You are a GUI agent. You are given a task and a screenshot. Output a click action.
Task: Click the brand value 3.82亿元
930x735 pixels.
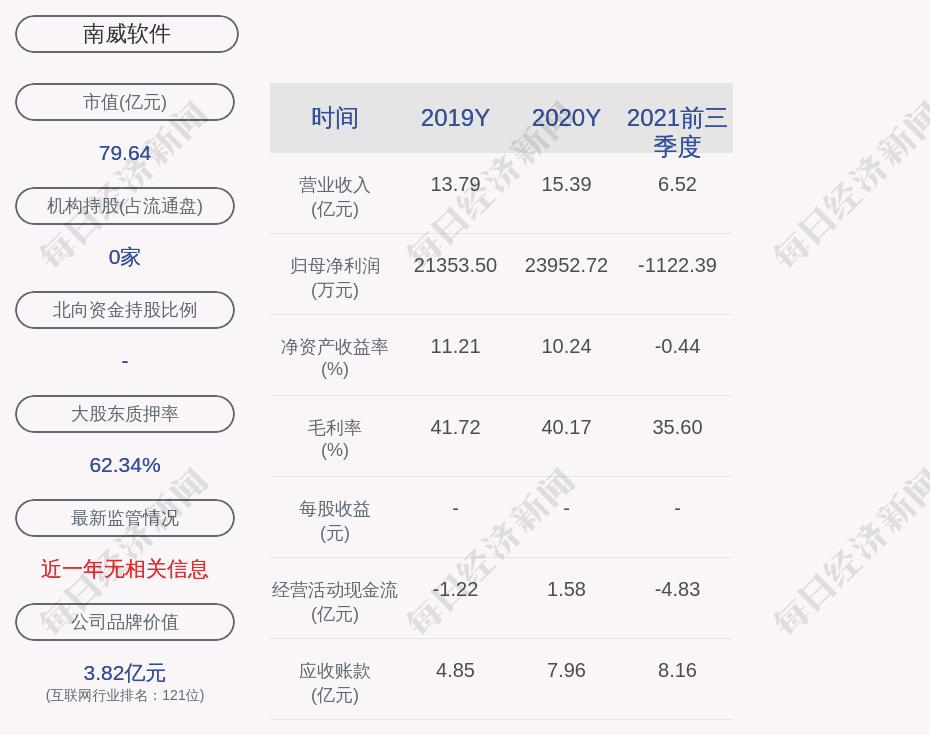tap(125, 673)
